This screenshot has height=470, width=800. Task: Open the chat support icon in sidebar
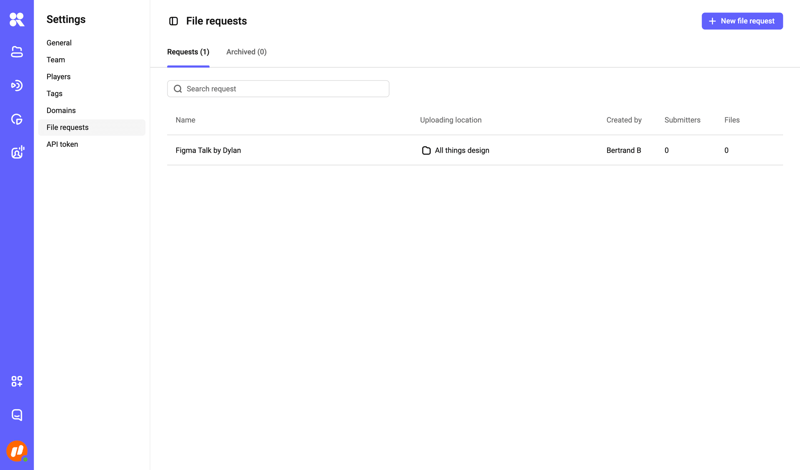pos(17,415)
